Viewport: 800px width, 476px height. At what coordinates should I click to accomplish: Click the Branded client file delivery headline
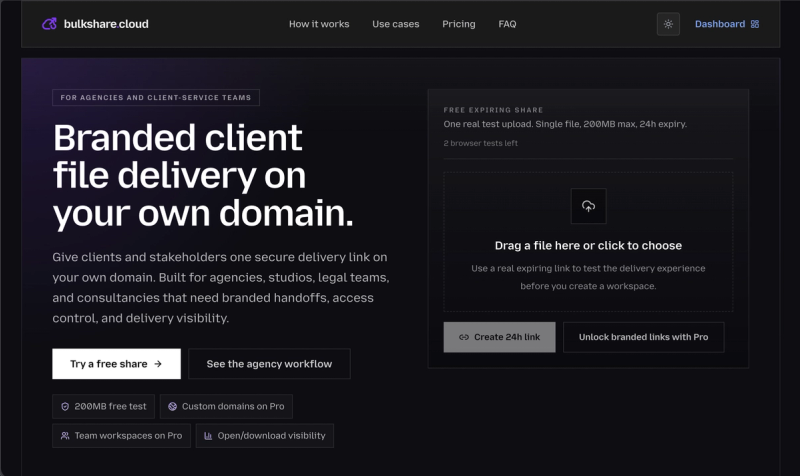[x=203, y=176]
